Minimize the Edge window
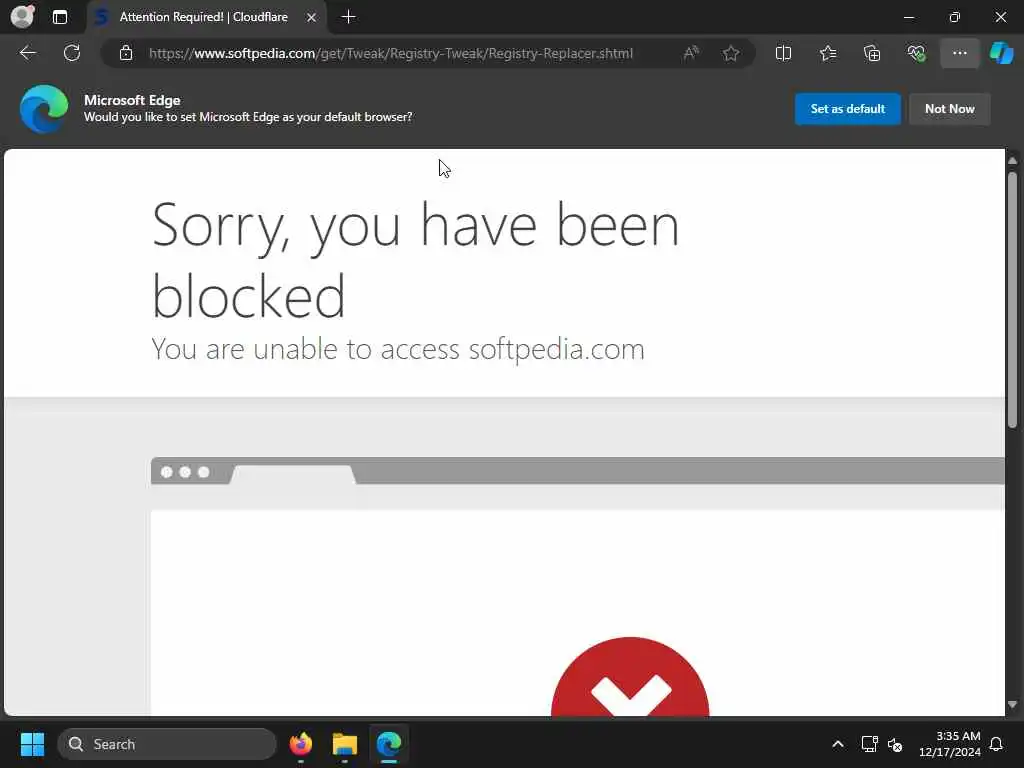This screenshot has height=768, width=1024. [x=908, y=17]
